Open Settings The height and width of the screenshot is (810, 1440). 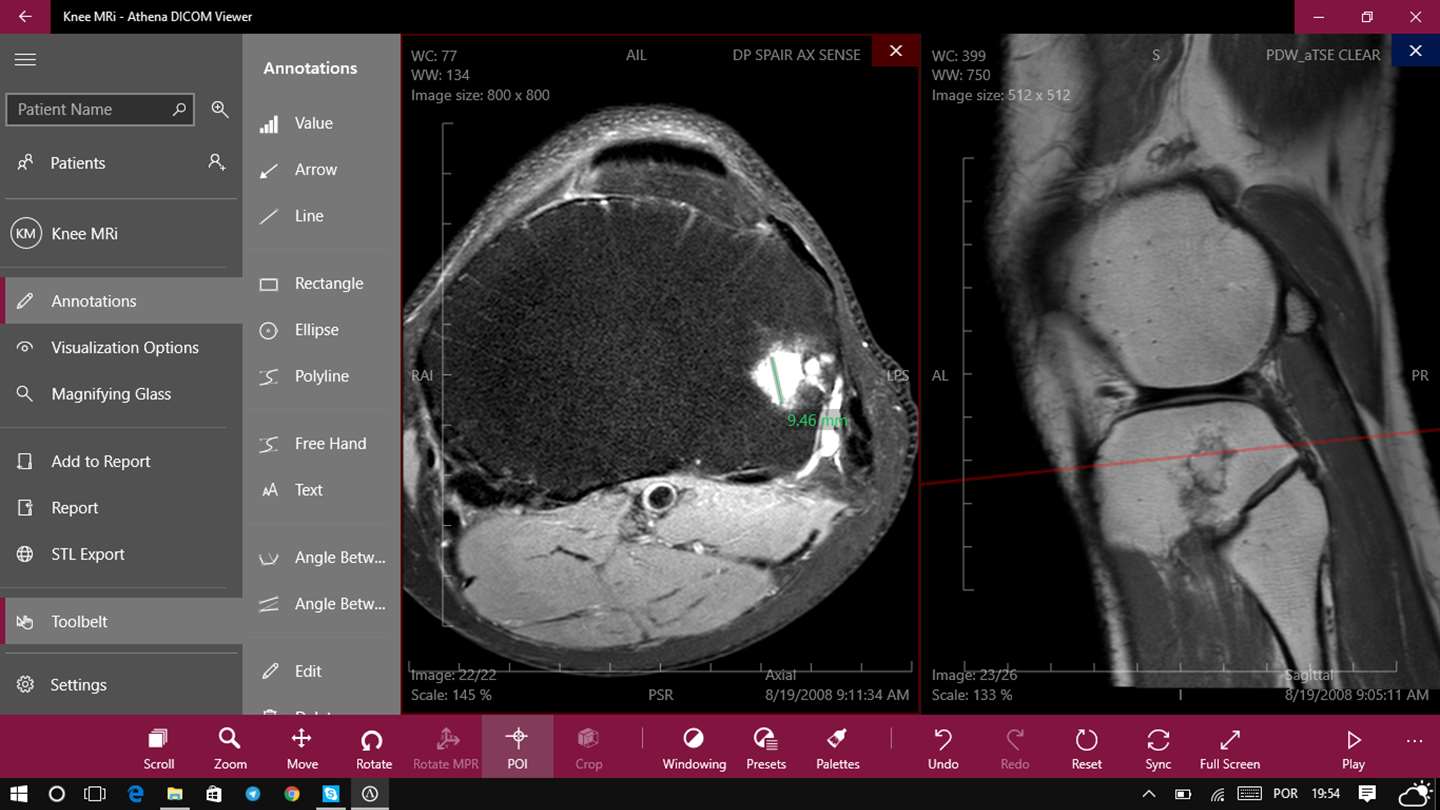[x=121, y=685]
